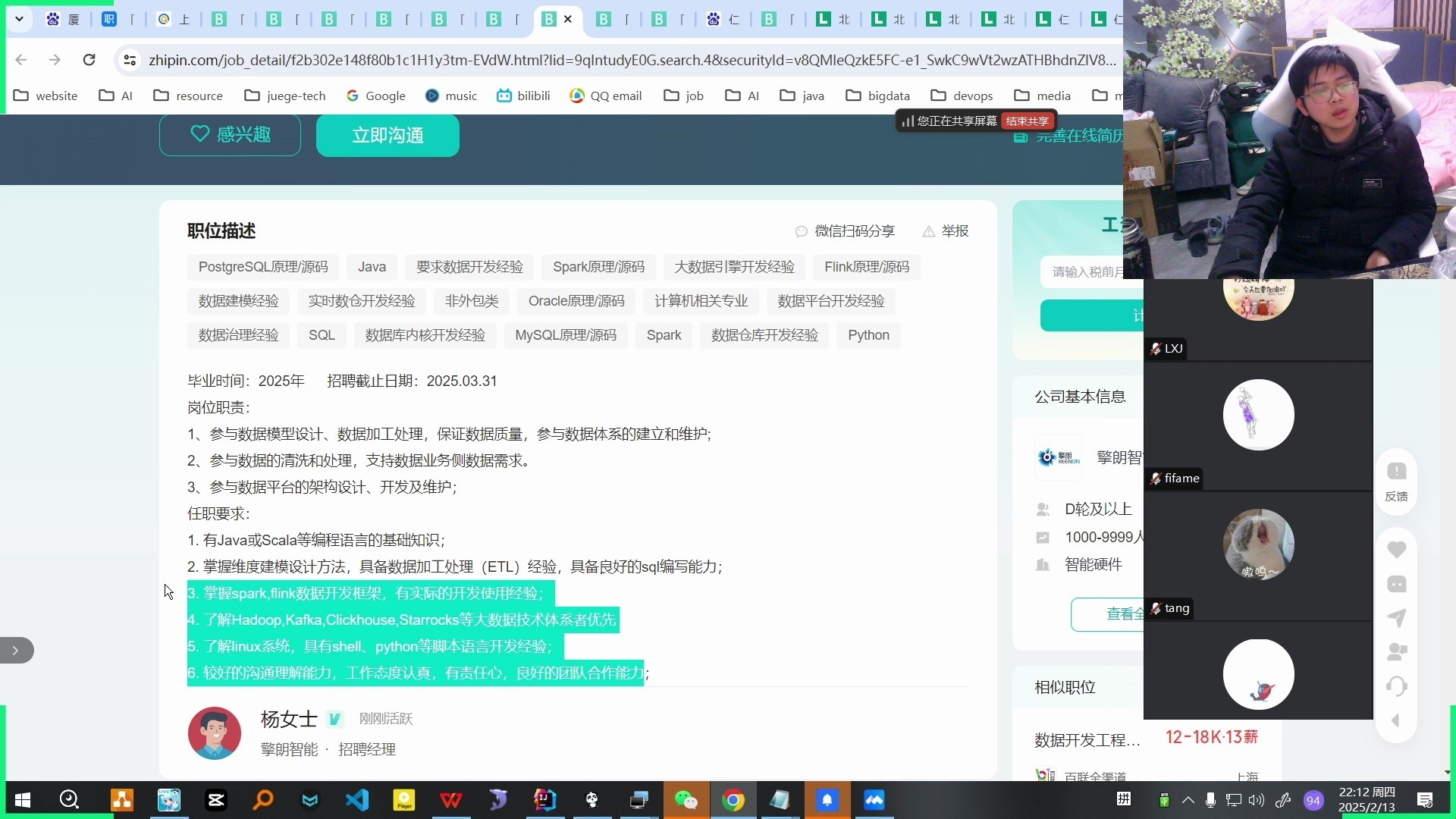Screen dimensions: 1456x819
Task: Select the PostgreSQL原理/源码 tag
Action: [263, 267]
